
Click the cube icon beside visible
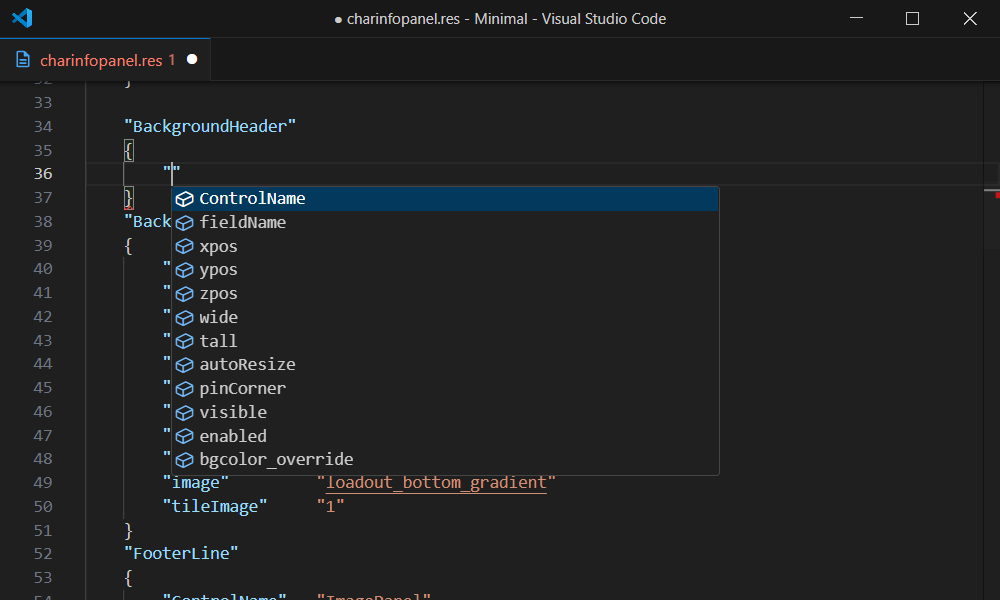(184, 413)
